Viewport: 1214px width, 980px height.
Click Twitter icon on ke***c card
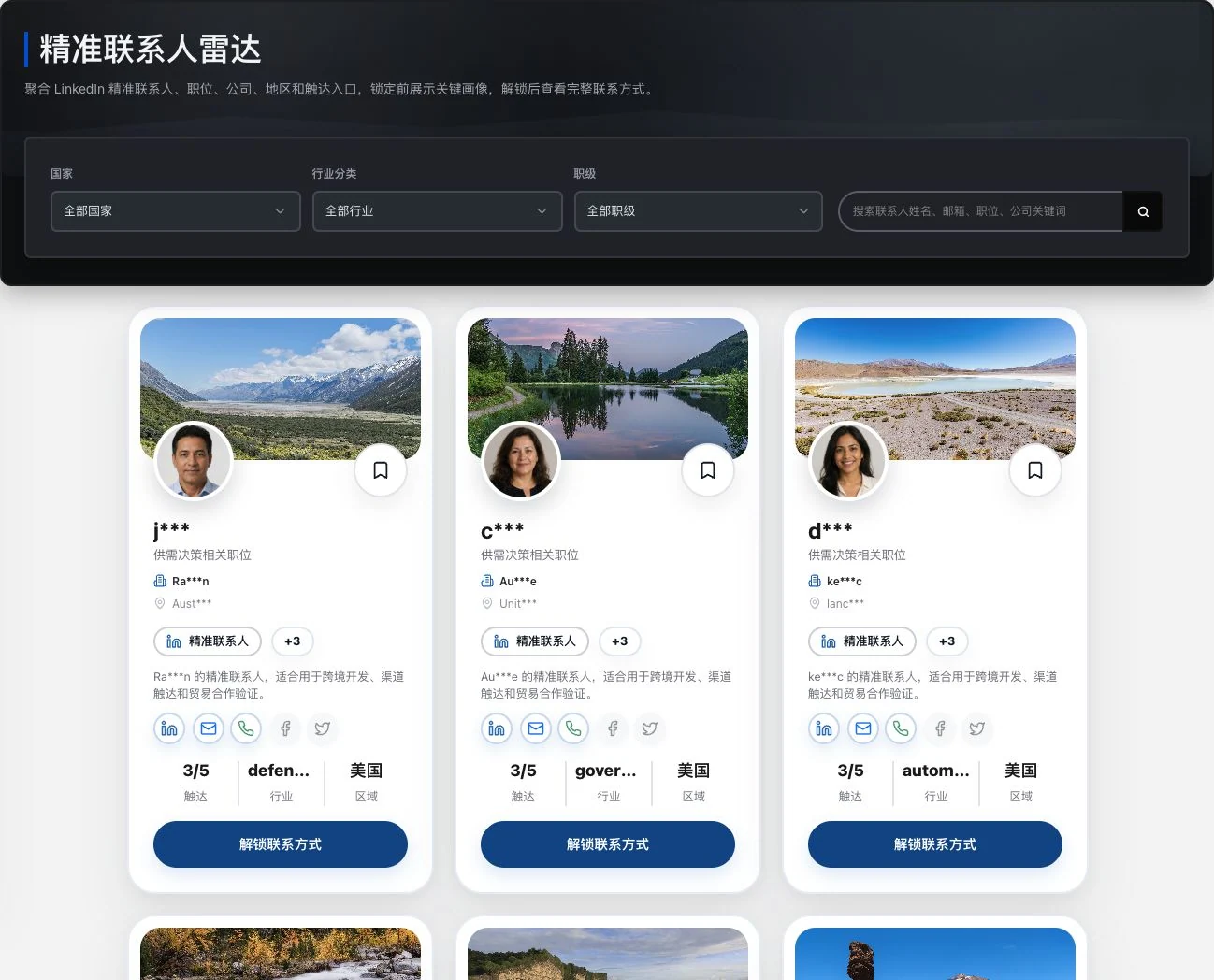click(x=977, y=728)
